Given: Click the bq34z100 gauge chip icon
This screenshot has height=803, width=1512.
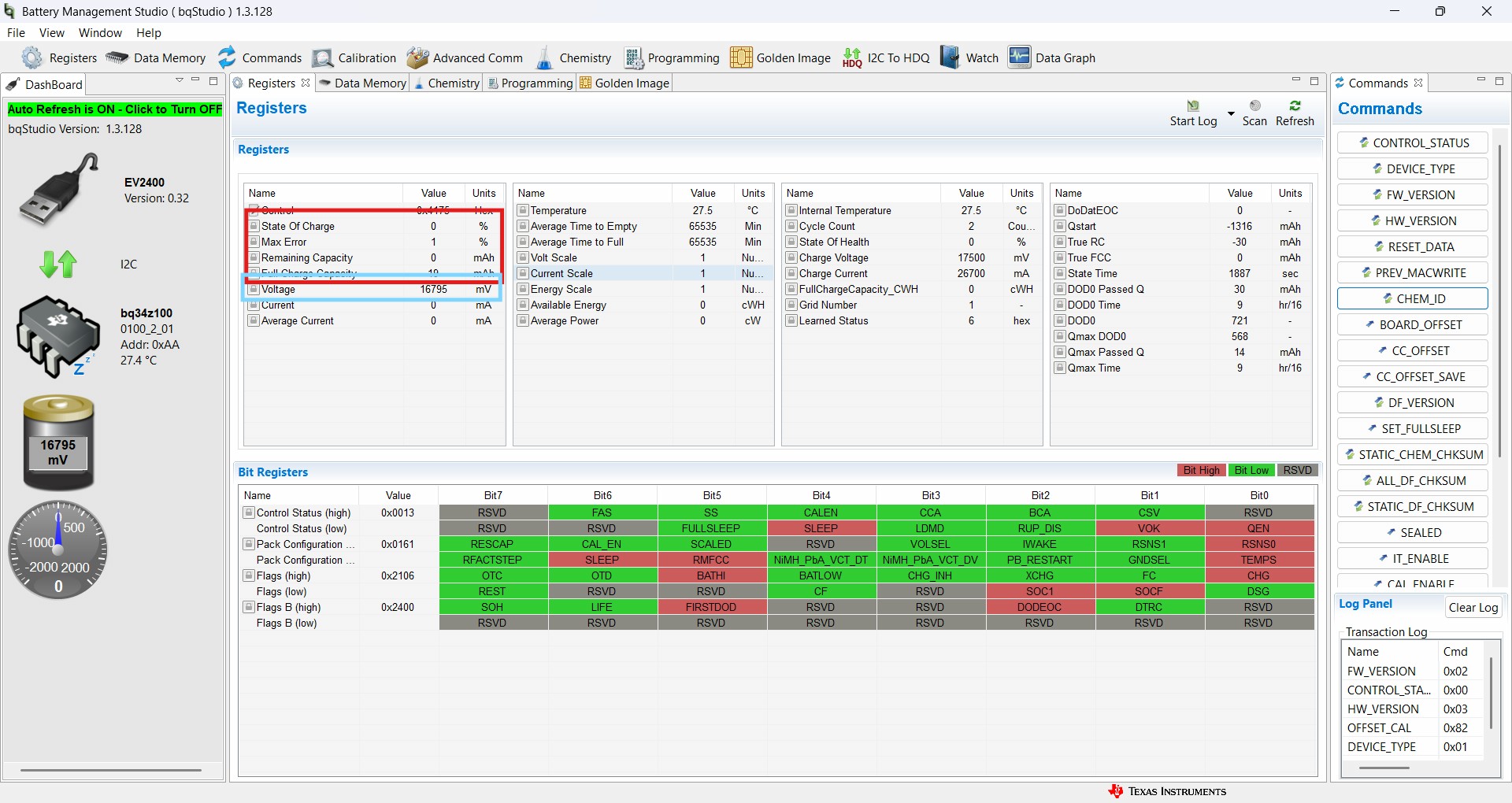Looking at the screenshot, I should [58, 336].
